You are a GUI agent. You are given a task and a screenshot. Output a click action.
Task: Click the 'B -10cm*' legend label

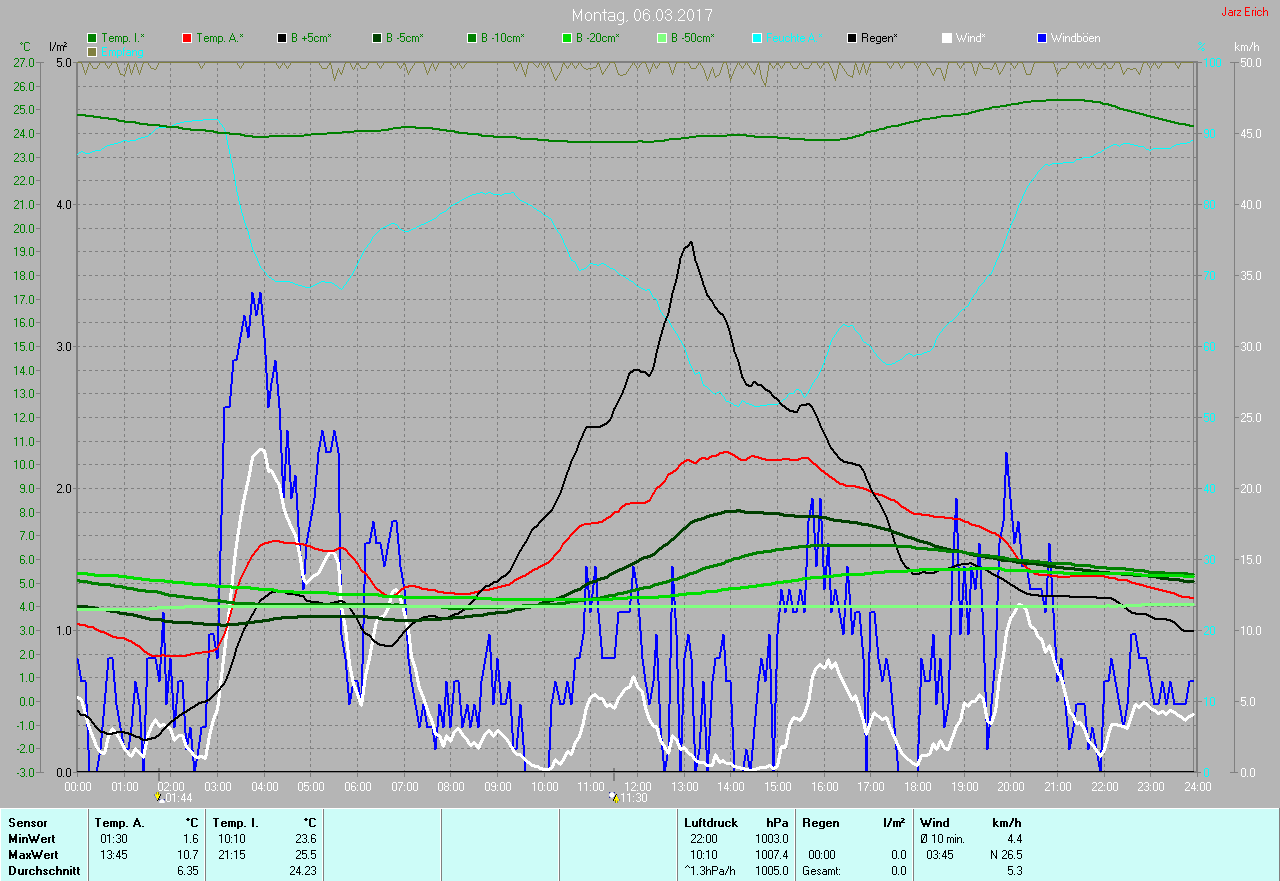tap(503, 38)
